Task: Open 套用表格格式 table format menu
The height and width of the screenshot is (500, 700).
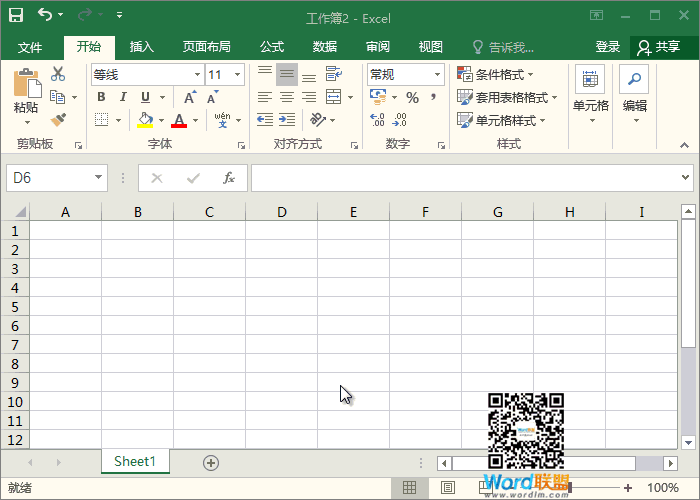Action: [x=507, y=97]
